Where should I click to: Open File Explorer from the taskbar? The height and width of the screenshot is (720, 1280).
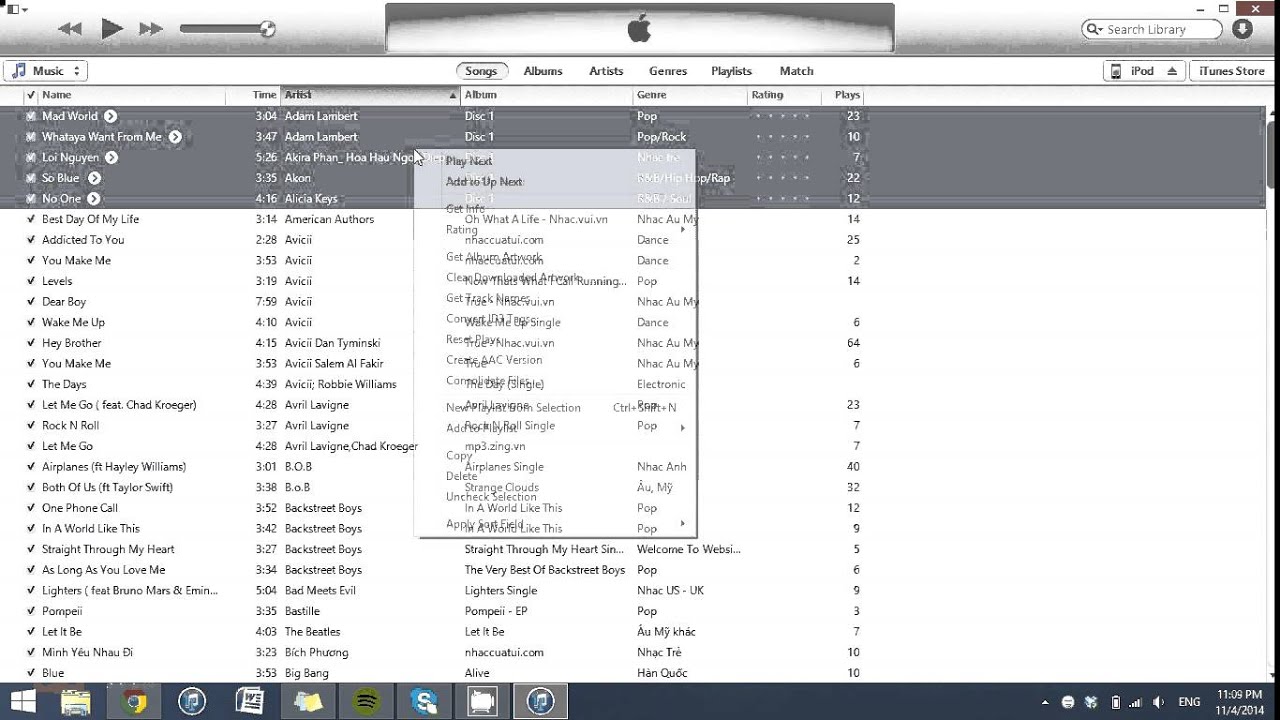click(75, 702)
